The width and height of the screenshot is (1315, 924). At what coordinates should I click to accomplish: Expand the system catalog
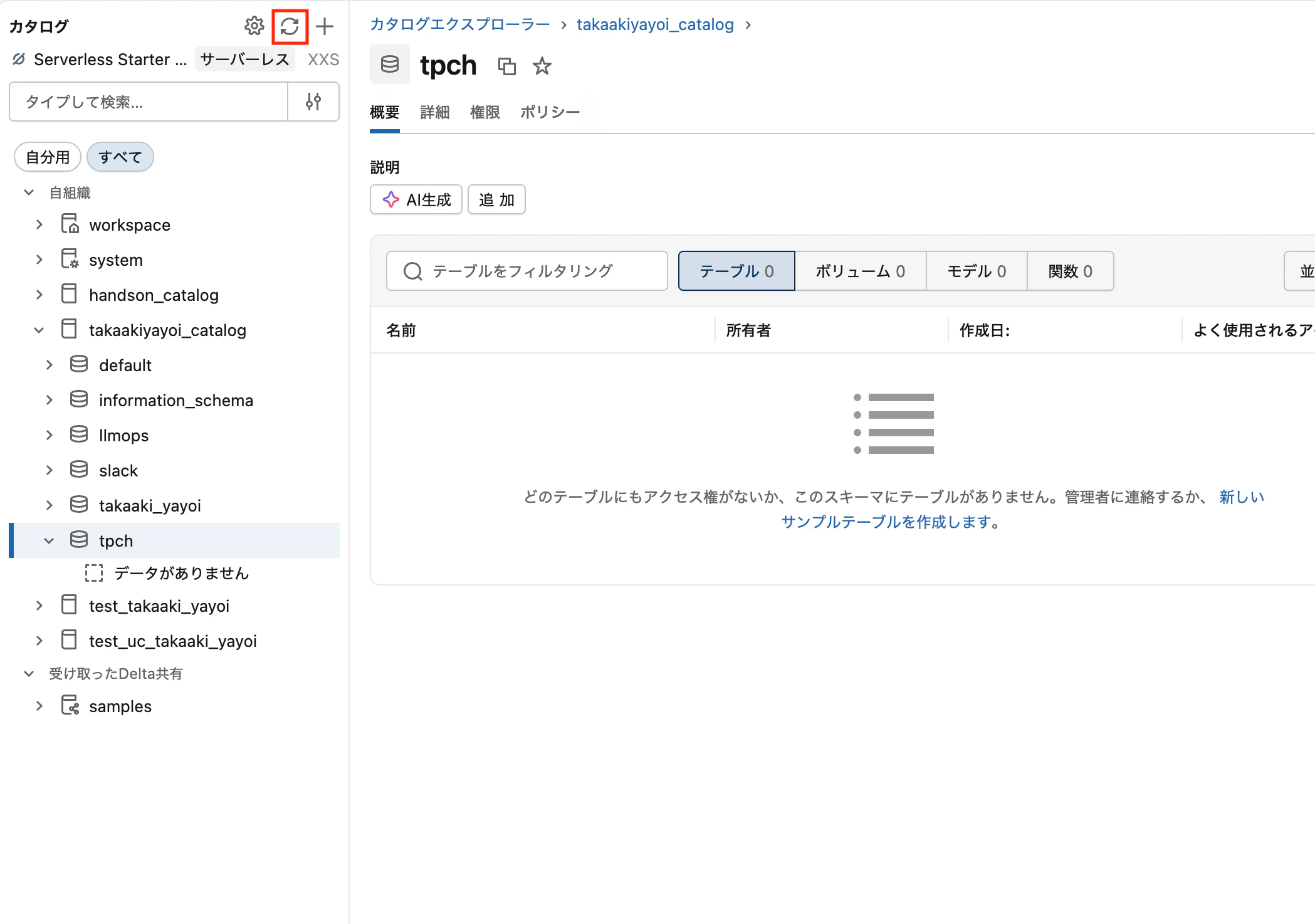click(x=39, y=260)
